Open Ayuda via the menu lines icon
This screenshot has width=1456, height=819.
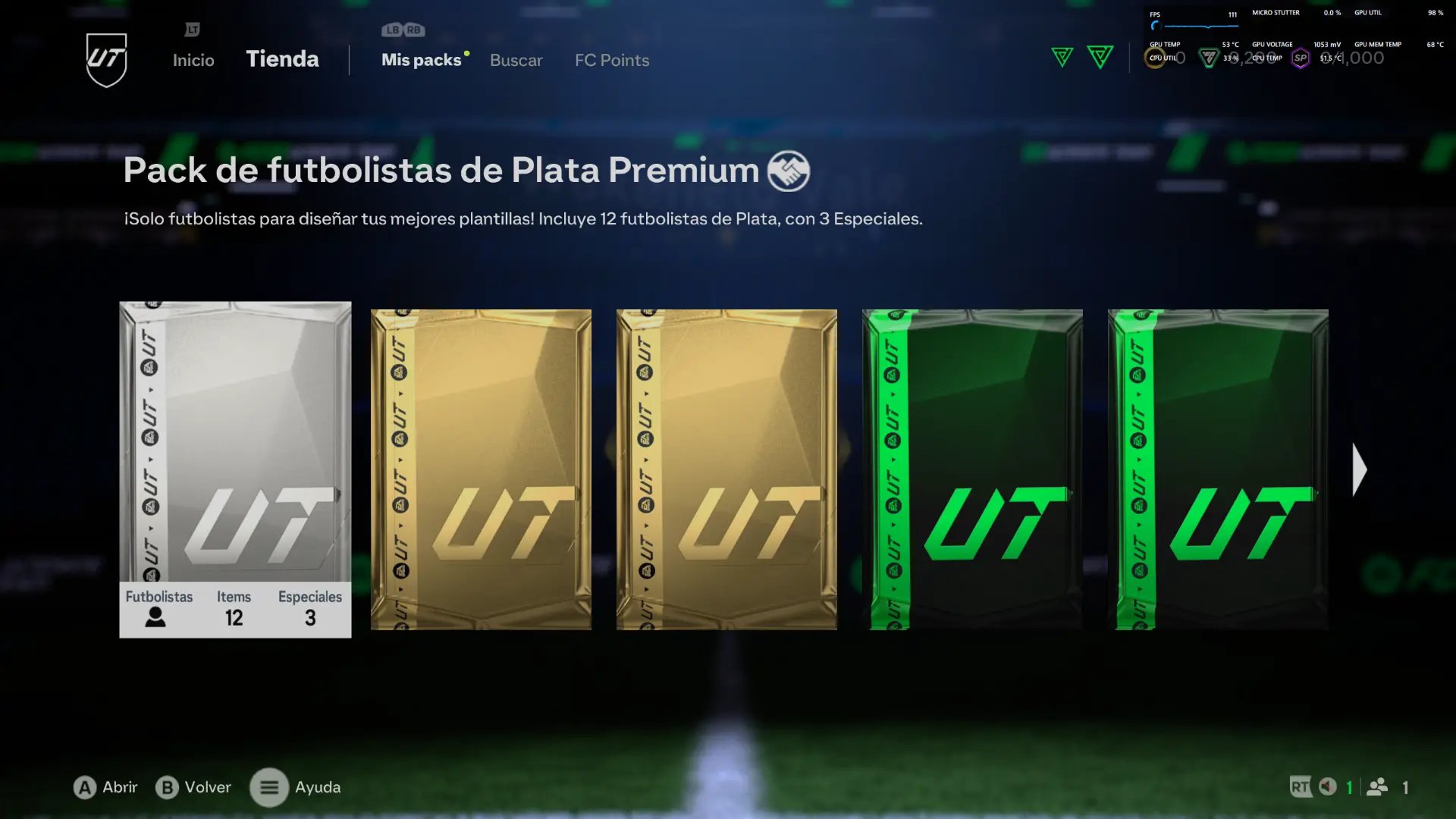[269, 788]
